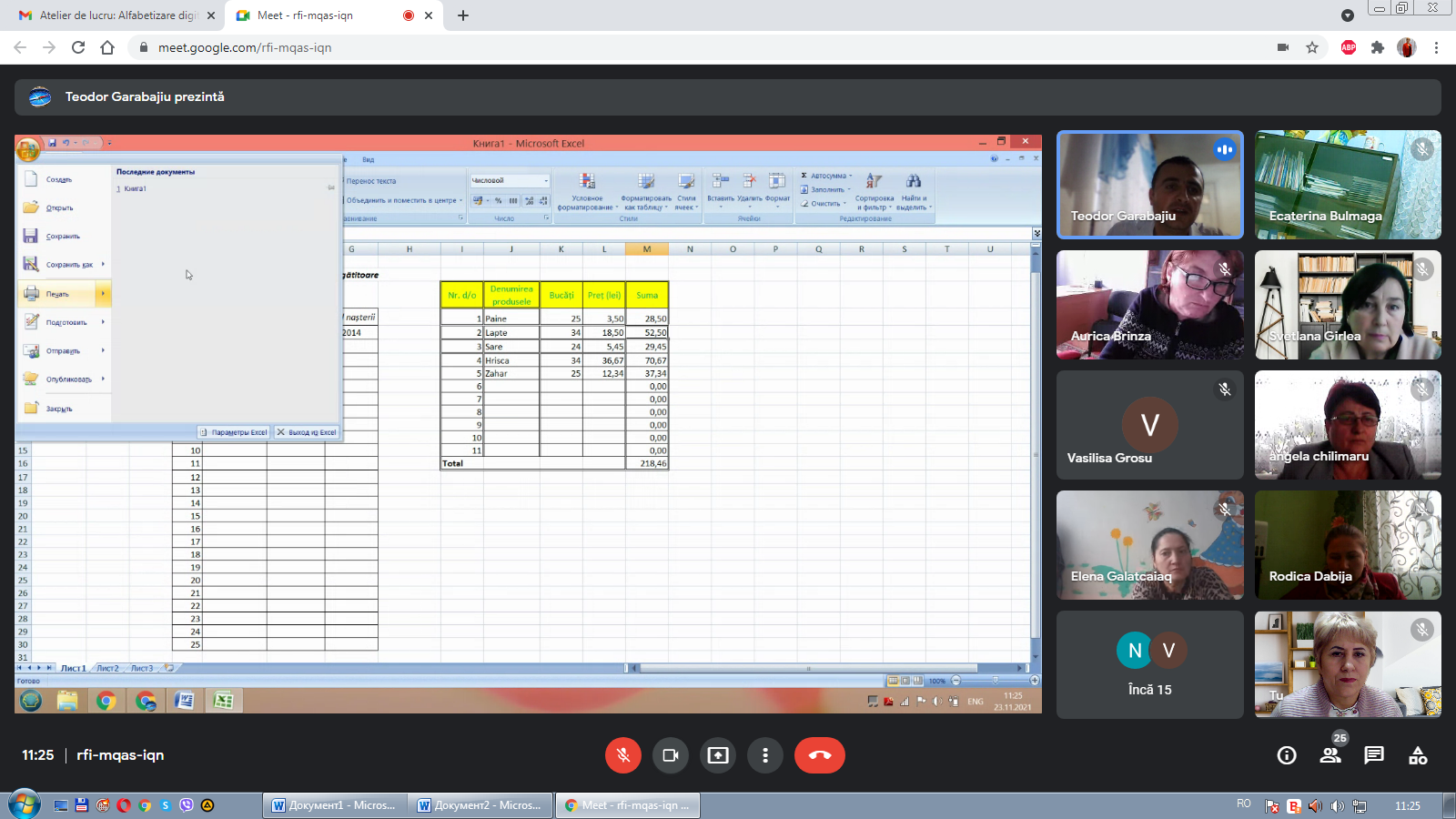Open the Chrome three-dot menu
Viewport: 1456px width, 819px height.
(x=1437, y=47)
